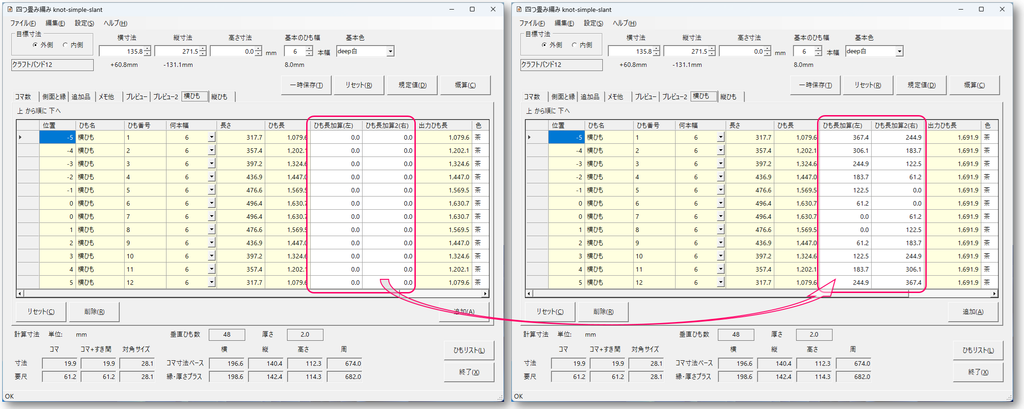The image size is (1024, 409).
Task: Click 位置 column header in left window
Action: (x=56, y=125)
